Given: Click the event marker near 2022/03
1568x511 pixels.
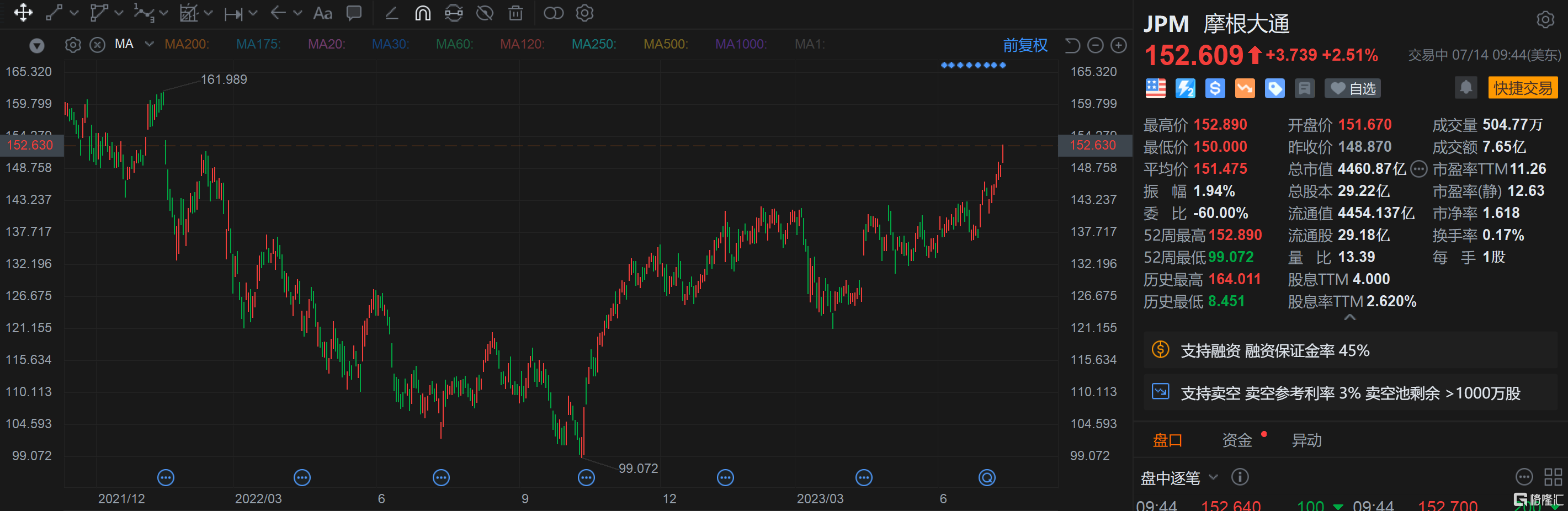Looking at the screenshot, I should point(302,477).
